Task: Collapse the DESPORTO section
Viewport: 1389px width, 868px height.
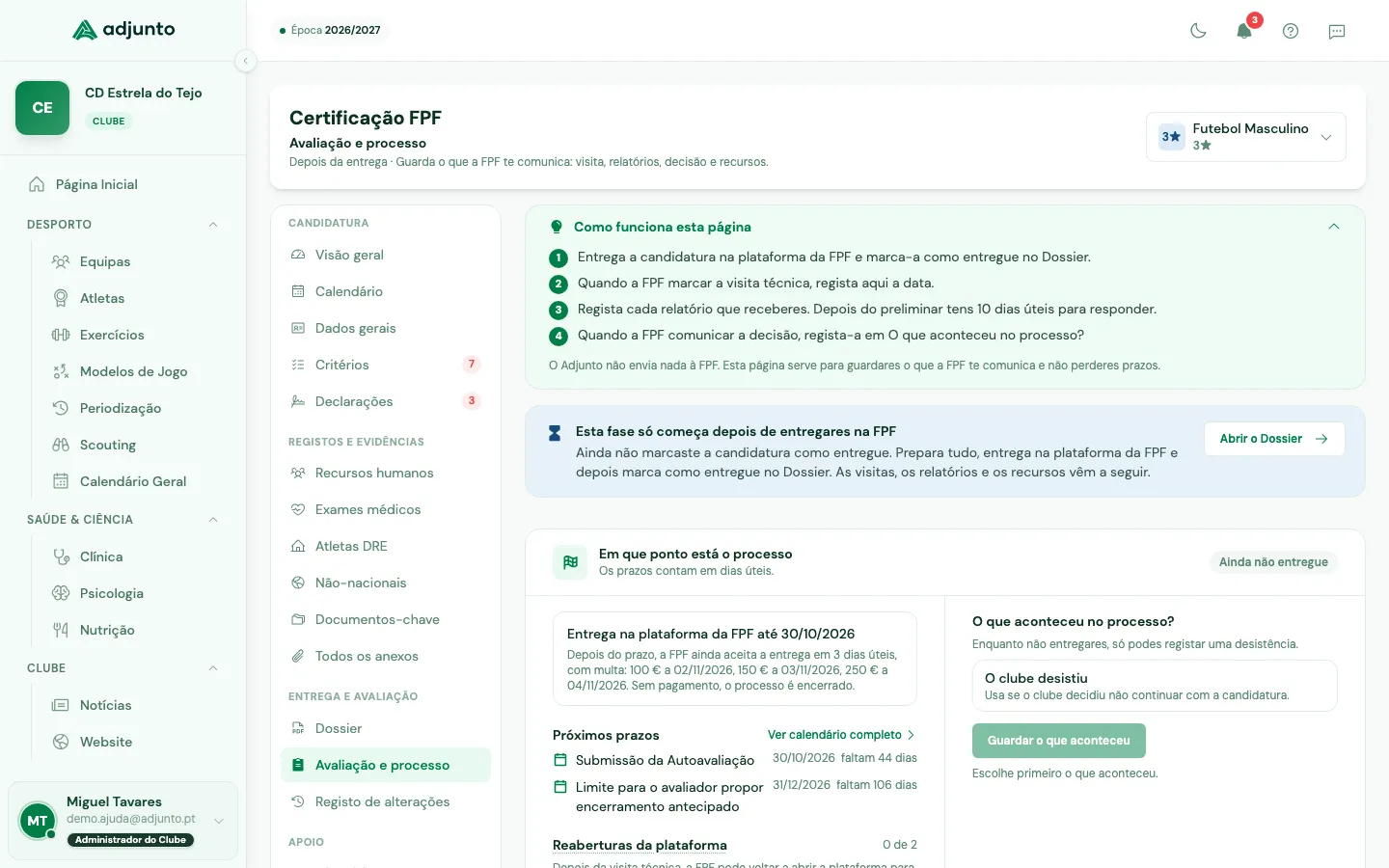Action: pos(213,225)
